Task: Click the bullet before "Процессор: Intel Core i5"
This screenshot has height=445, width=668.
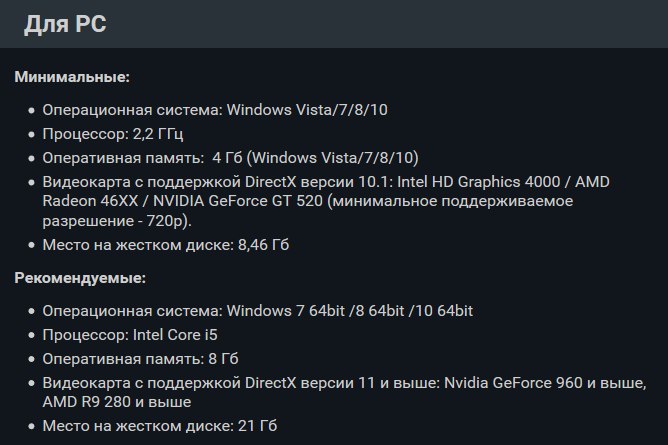Action: point(31,336)
